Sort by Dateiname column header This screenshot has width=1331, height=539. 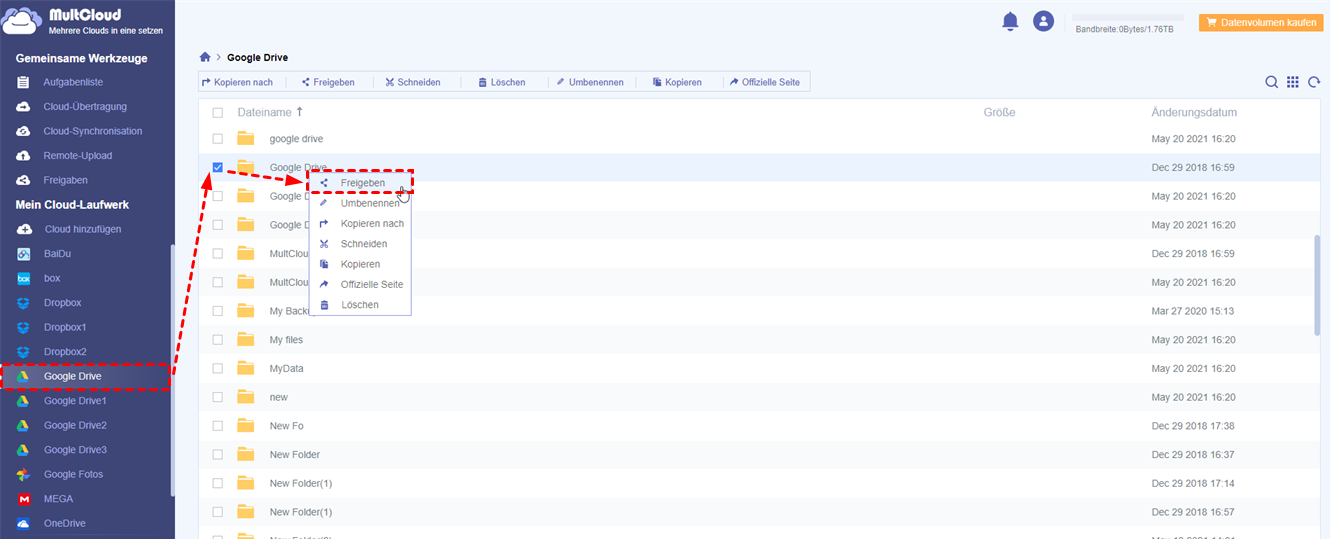[270, 113]
